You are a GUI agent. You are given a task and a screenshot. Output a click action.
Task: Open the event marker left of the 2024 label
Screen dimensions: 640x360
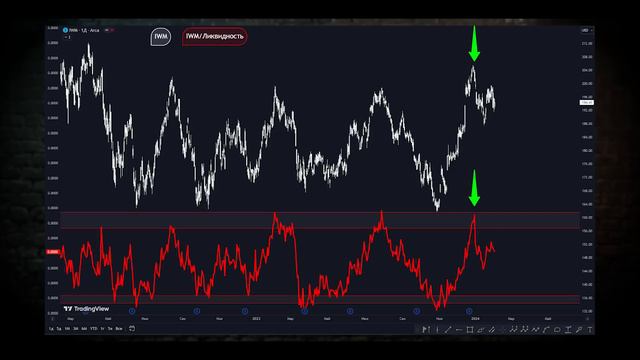tap(469, 311)
